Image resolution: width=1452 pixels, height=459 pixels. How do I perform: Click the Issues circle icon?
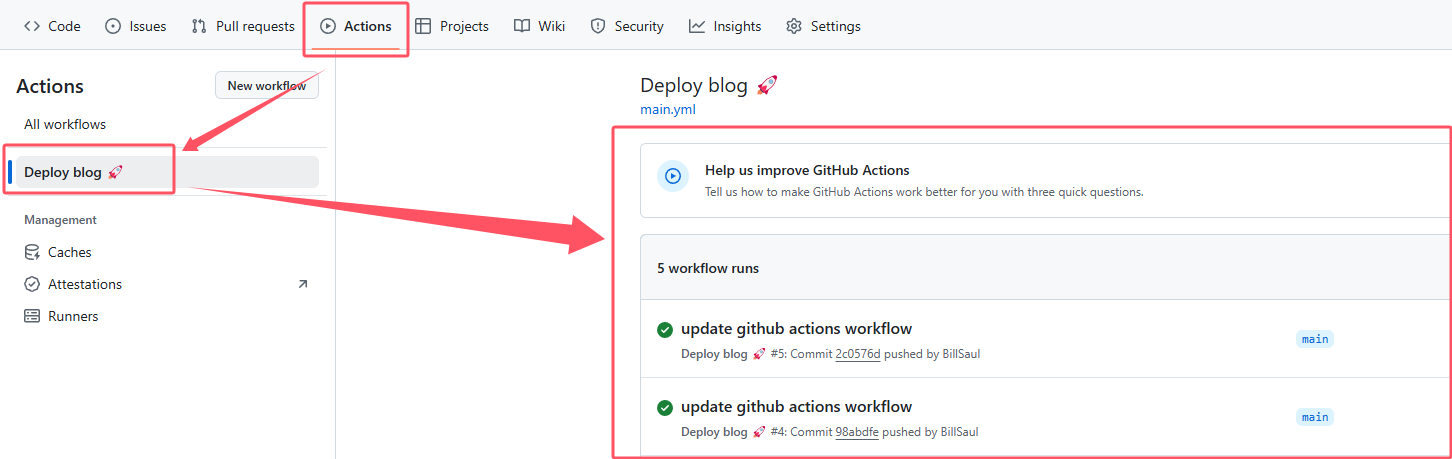coord(113,26)
